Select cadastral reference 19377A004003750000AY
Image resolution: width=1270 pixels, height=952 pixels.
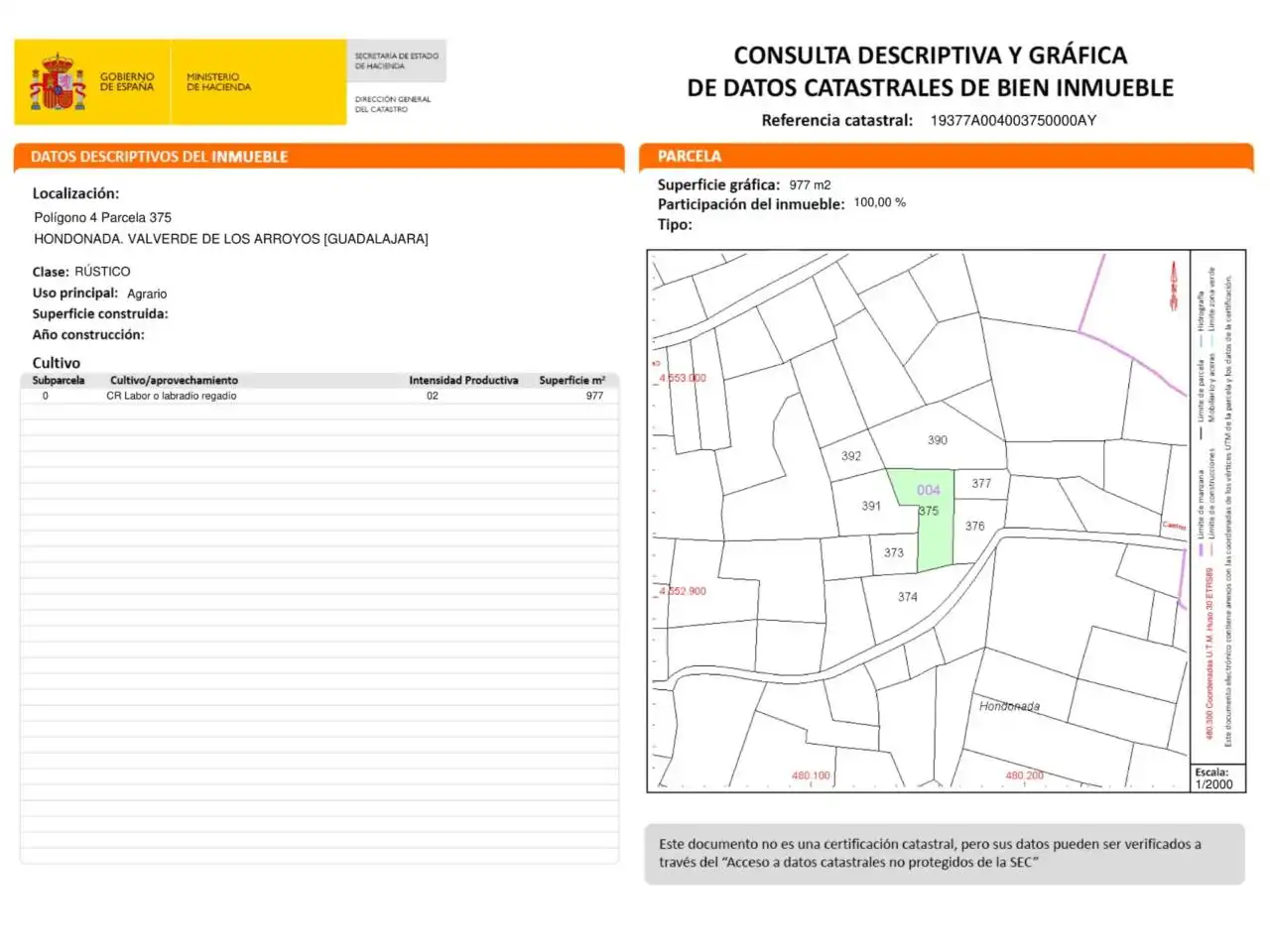click(1013, 120)
